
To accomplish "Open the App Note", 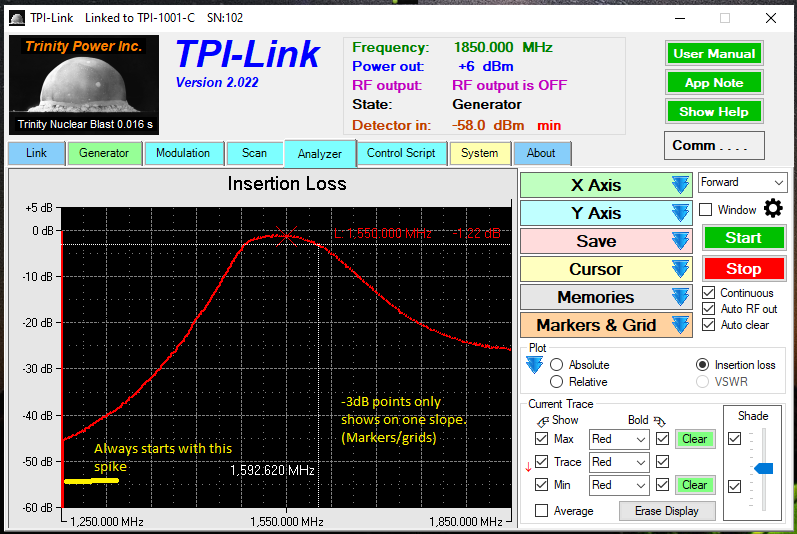I will coord(714,83).
